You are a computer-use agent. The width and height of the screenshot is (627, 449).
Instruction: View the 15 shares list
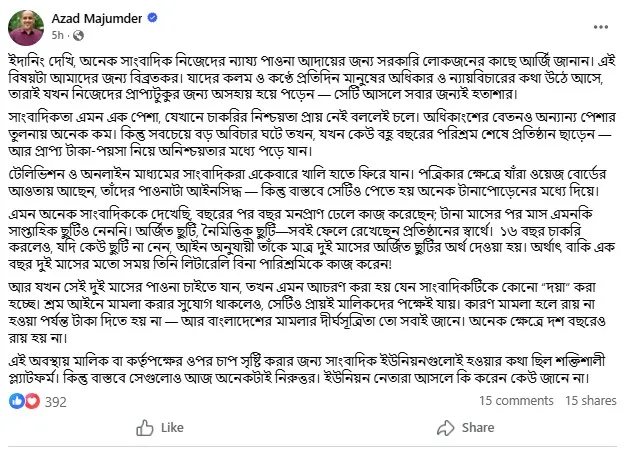pyautogui.click(x=591, y=401)
